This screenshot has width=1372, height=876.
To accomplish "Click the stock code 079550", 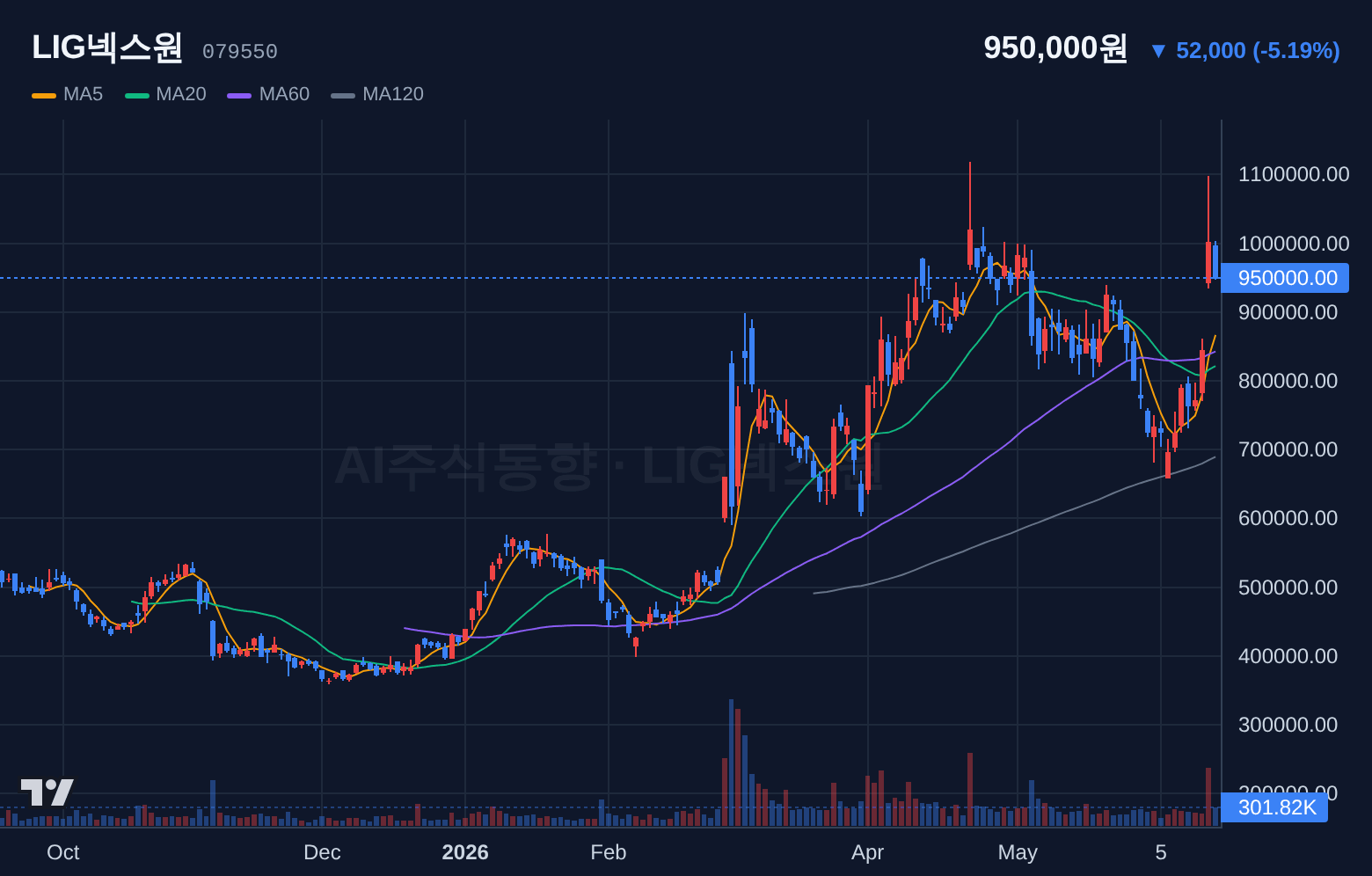I will pyautogui.click(x=240, y=52).
